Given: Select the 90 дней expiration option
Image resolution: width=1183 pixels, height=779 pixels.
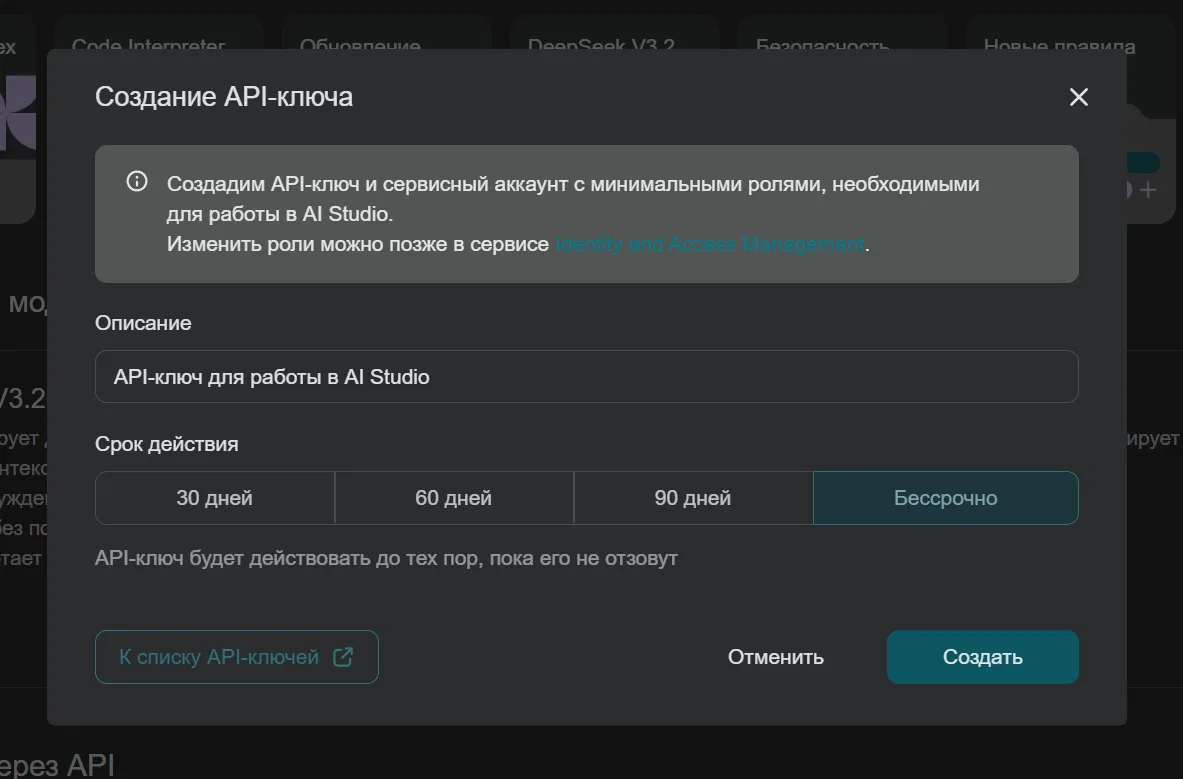Looking at the screenshot, I should click(693, 498).
